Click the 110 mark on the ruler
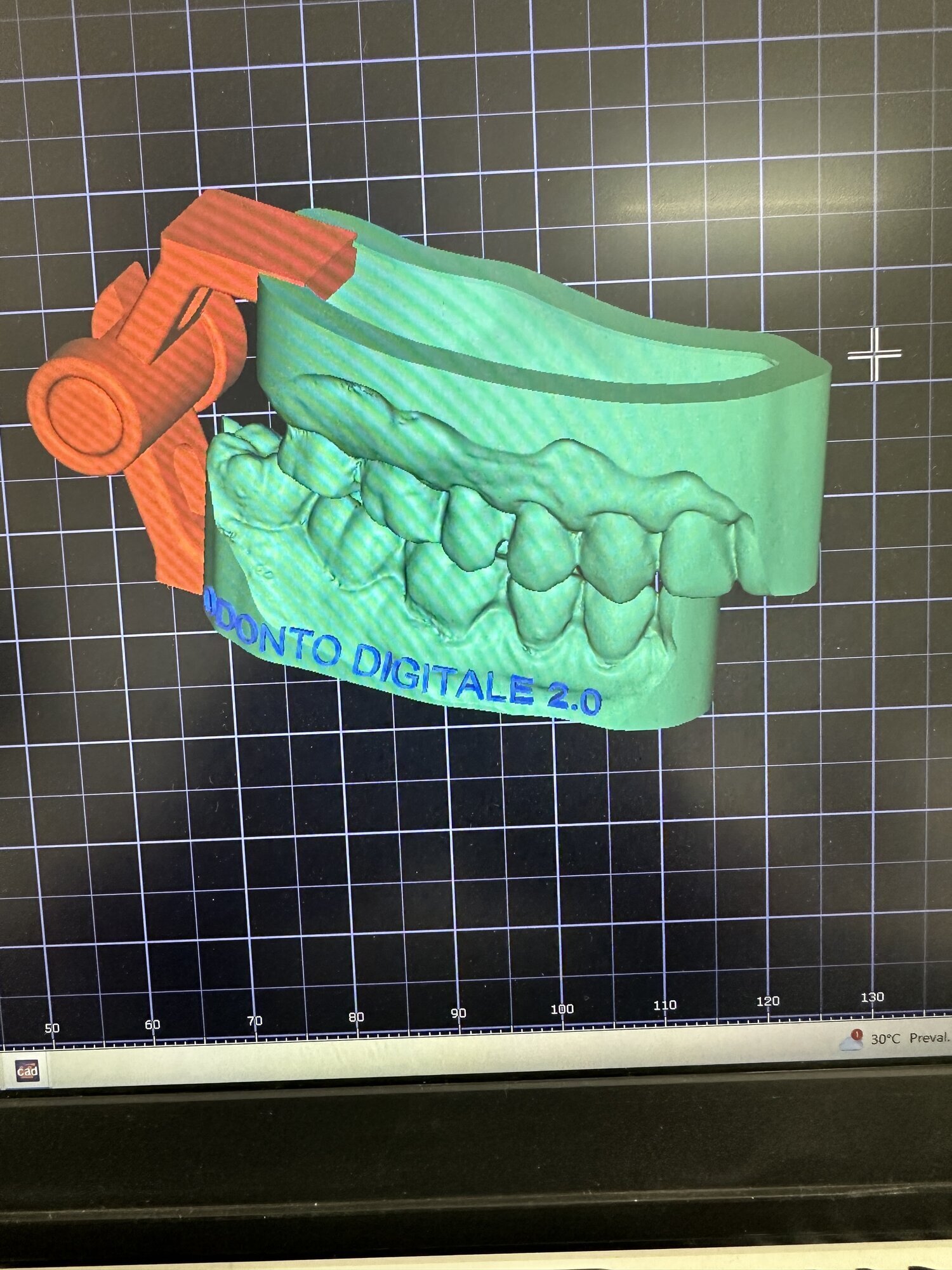952x1270 pixels. click(664, 1005)
